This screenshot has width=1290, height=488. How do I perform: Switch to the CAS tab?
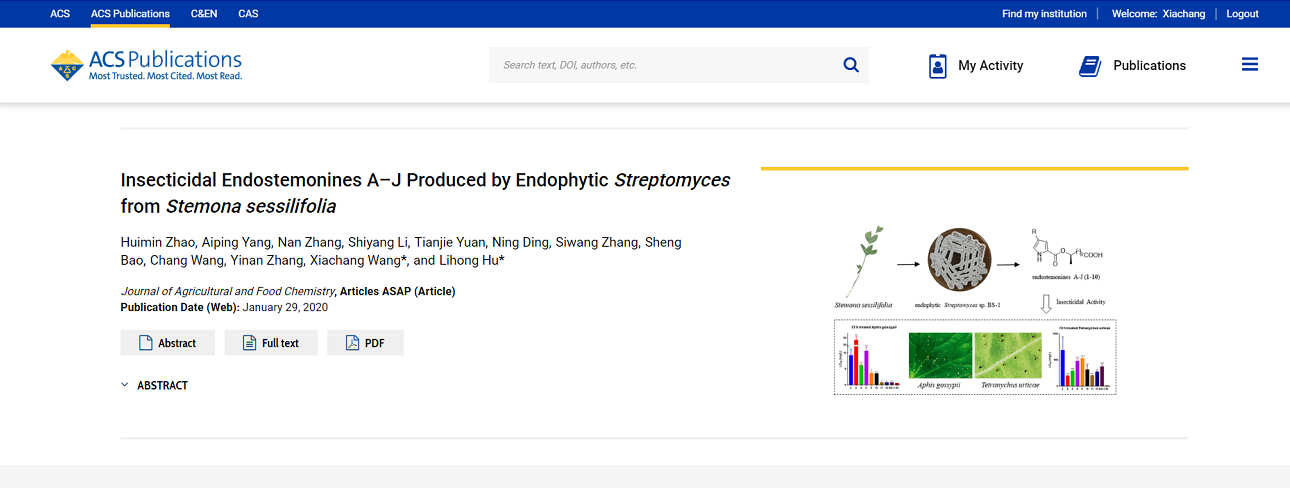pyautogui.click(x=248, y=14)
